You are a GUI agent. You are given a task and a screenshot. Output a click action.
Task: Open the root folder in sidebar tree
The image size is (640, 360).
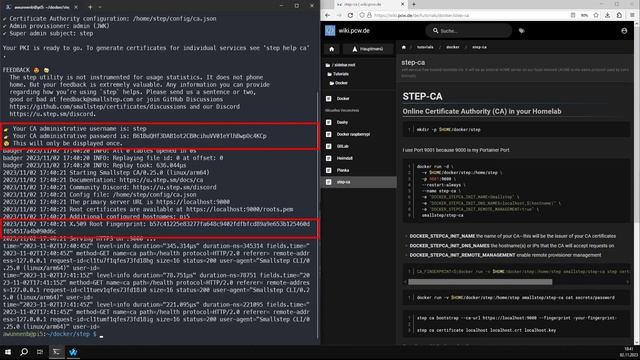(340, 65)
